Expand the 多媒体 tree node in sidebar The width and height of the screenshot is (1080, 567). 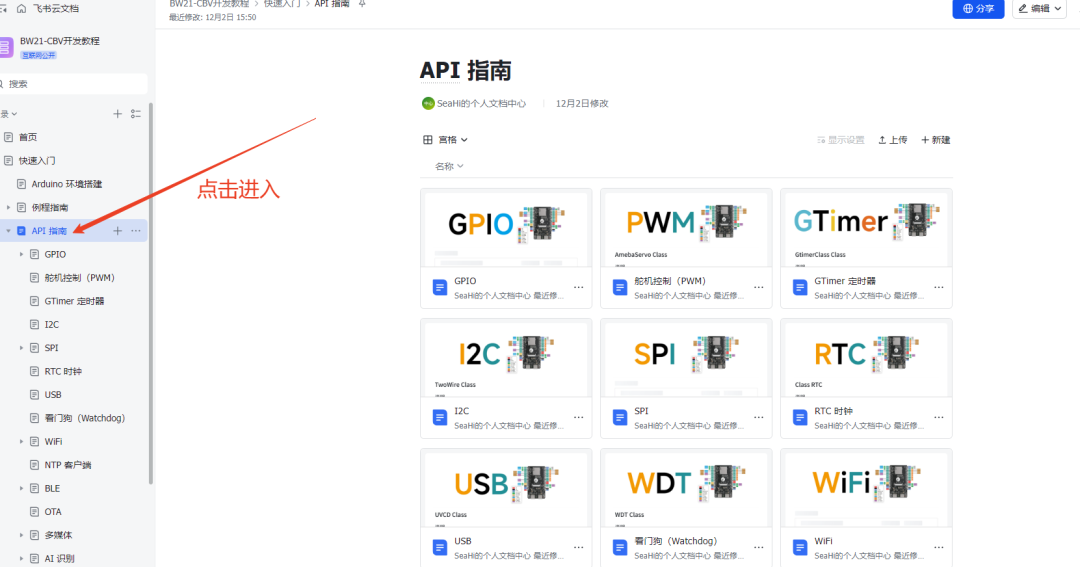click(x=21, y=535)
